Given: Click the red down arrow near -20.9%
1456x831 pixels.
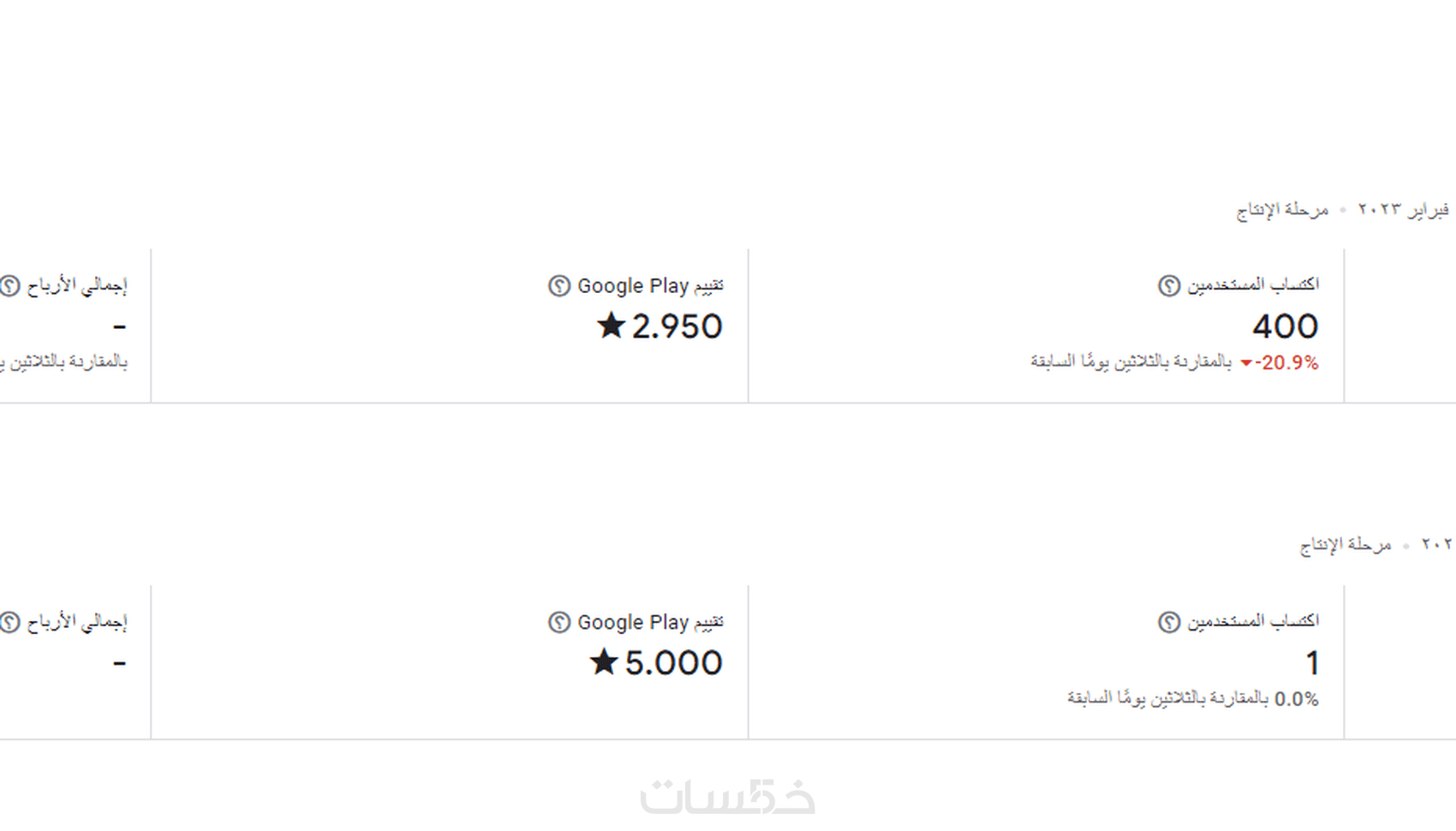Looking at the screenshot, I should click(x=1246, y=363).
